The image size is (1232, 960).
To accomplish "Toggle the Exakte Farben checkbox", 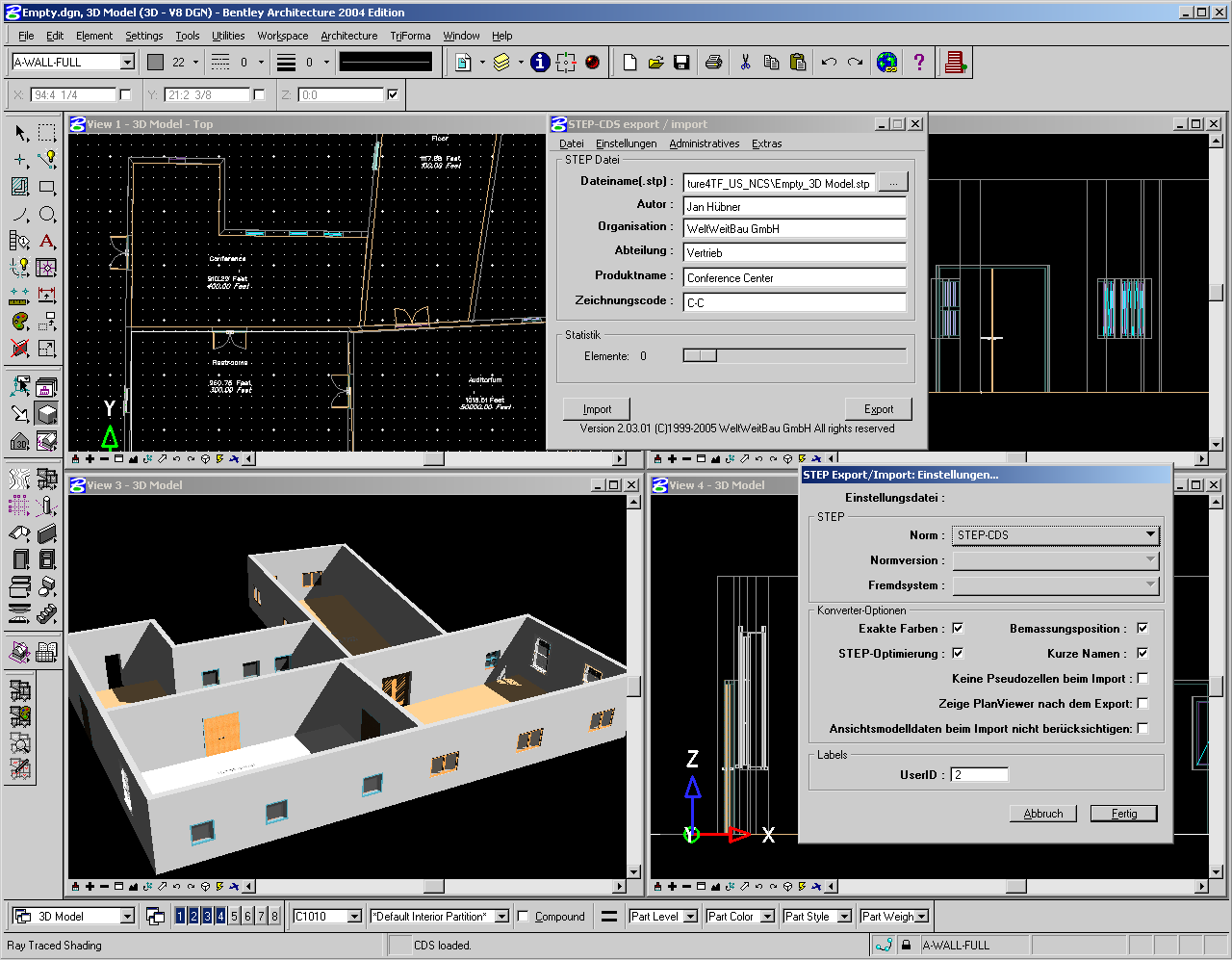I will [x=958, y=628].
